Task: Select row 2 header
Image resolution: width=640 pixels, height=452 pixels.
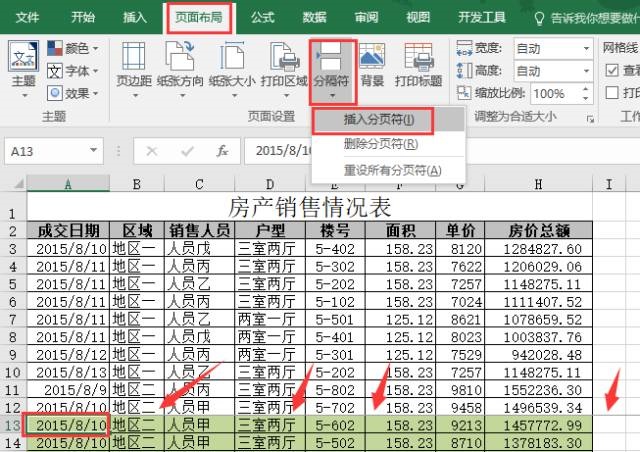Action: click(x=13, y=231)
